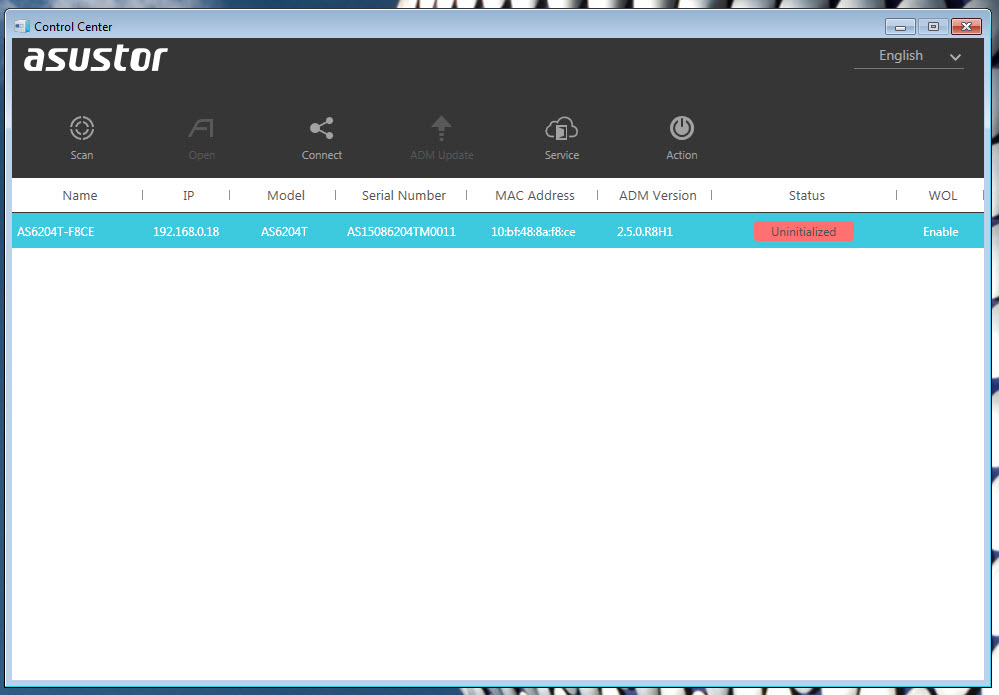Click MAC address 10:bf:48:8a:f8:ce
Viewport: 999px width, 695px height.
(x=533, y=232)
